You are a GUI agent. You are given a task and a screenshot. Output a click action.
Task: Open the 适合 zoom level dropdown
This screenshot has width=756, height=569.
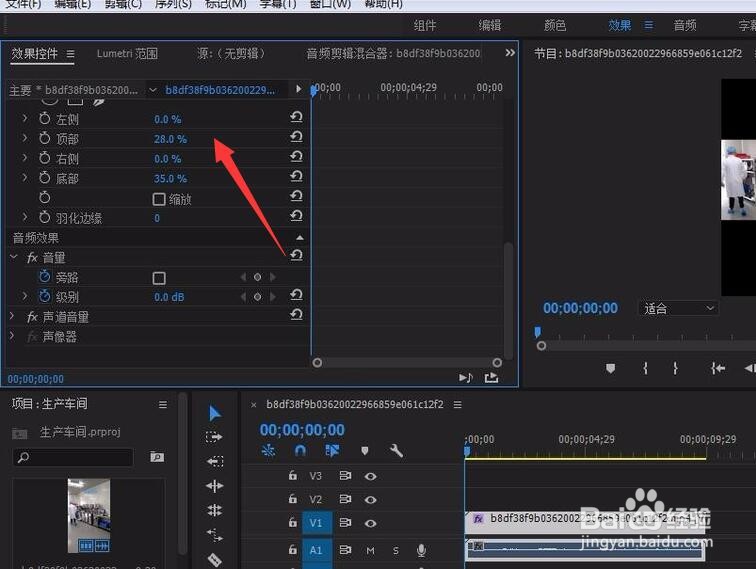click(x=678, y=308)
